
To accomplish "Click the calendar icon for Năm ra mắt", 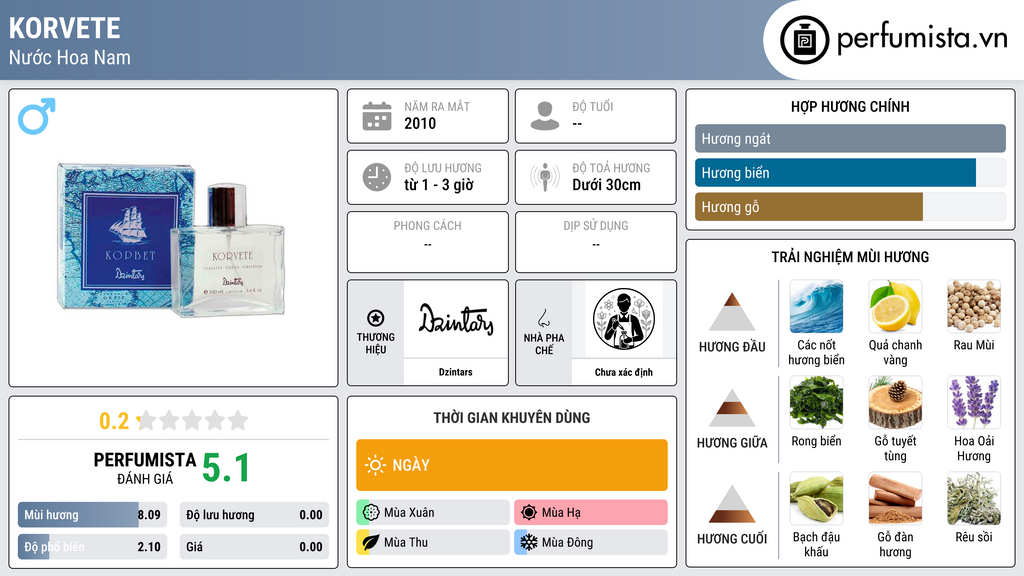I will [x=377, y=116].
